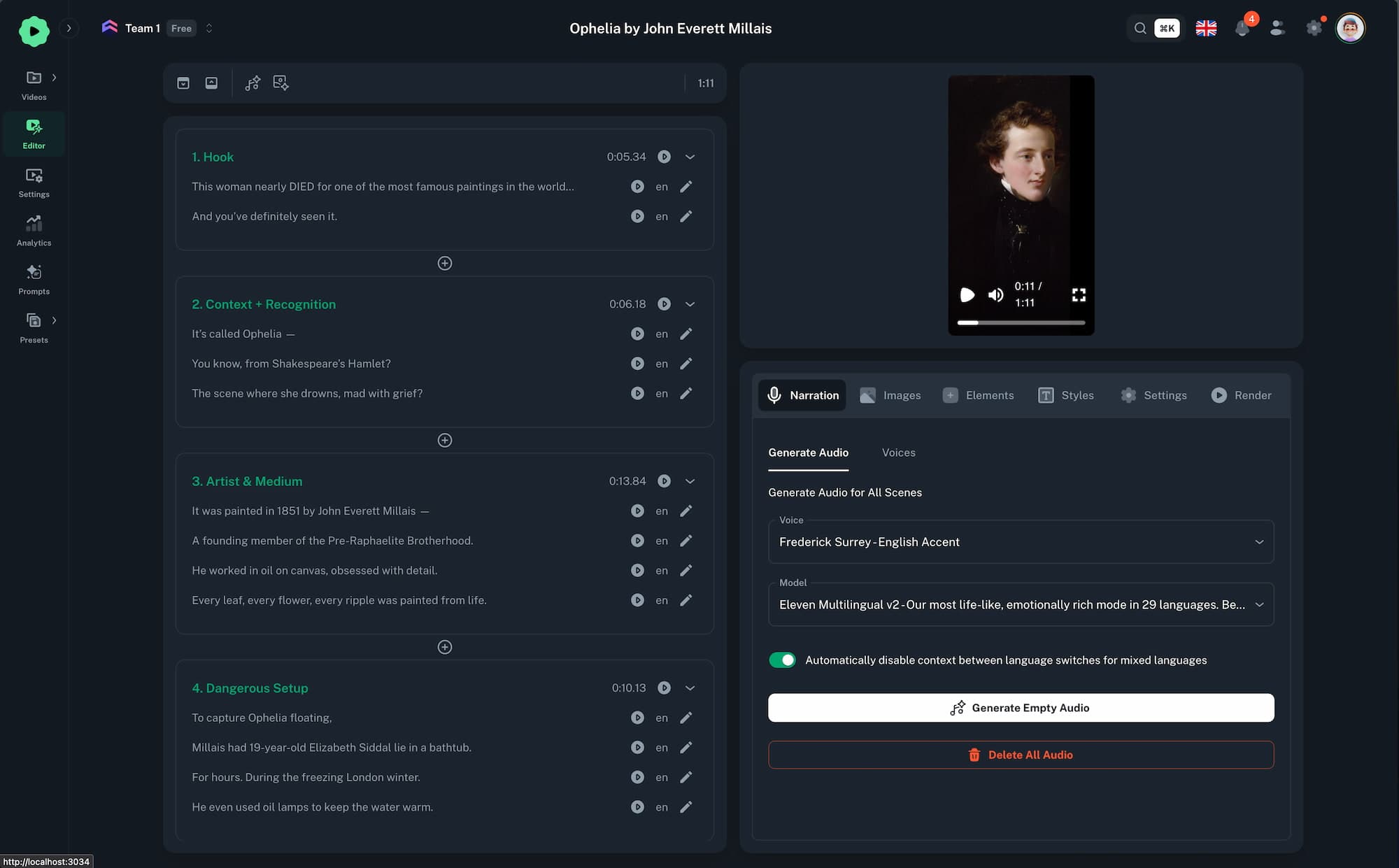The height and width of the screenshot is (868, 1399).
Task: Mute the video preview audio
Action: [995, 295]
